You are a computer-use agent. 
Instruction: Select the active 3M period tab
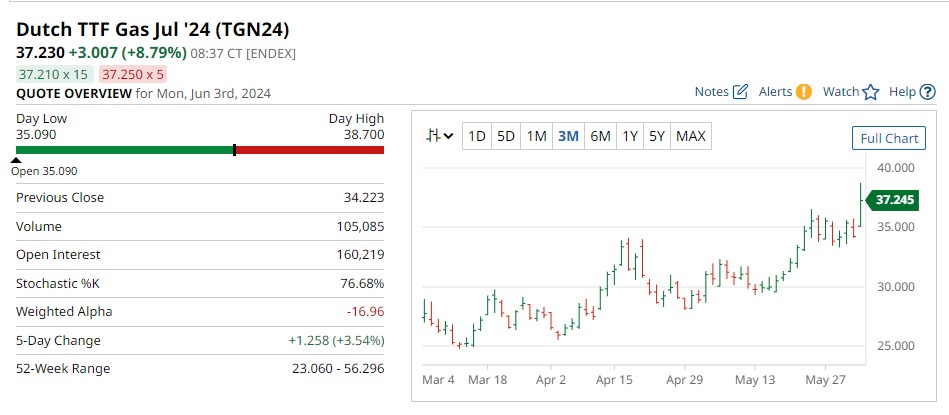(568, 136)
